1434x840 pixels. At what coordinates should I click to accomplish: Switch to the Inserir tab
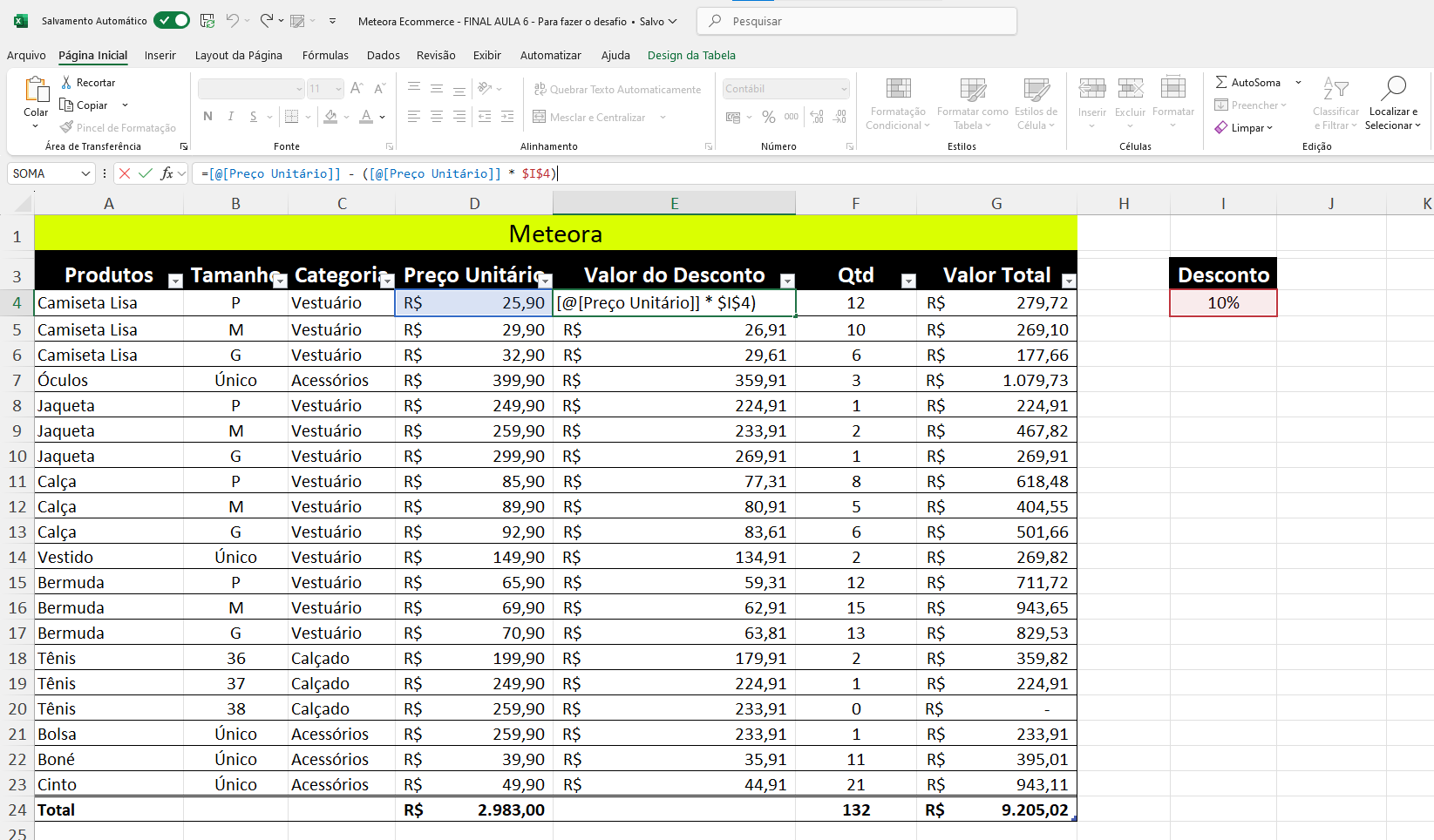tap(160, 55)
